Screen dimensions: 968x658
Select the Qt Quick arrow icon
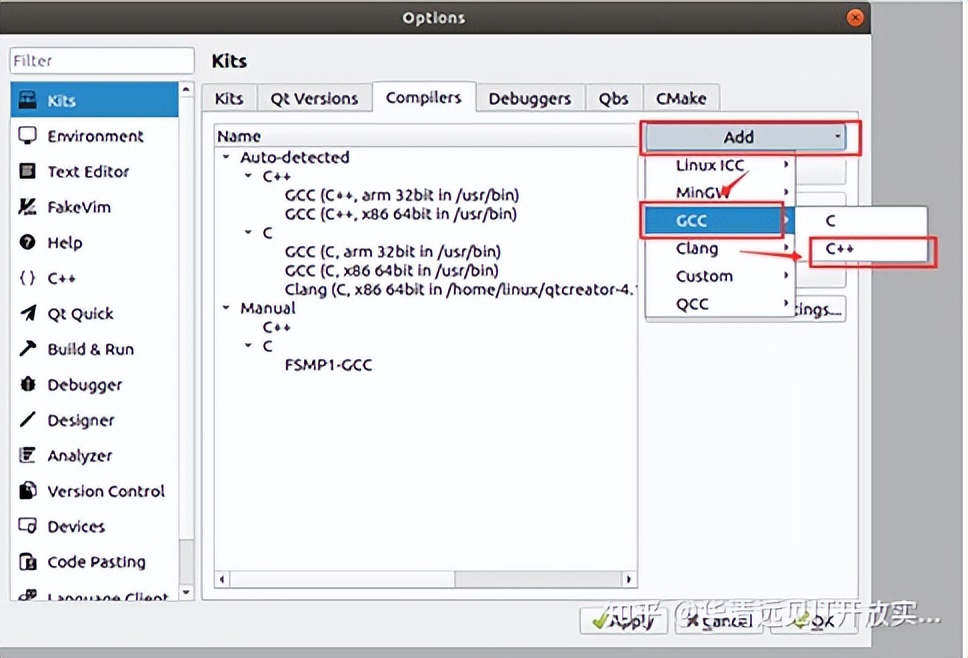pos(28,314)
